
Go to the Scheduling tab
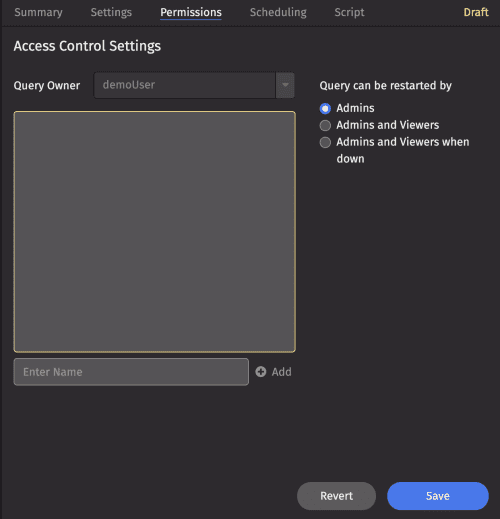(x=278, y=12)
